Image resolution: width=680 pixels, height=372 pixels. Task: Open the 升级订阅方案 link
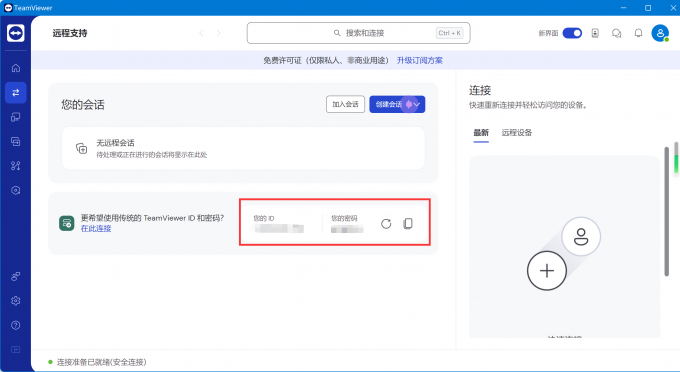pos(420,61)
